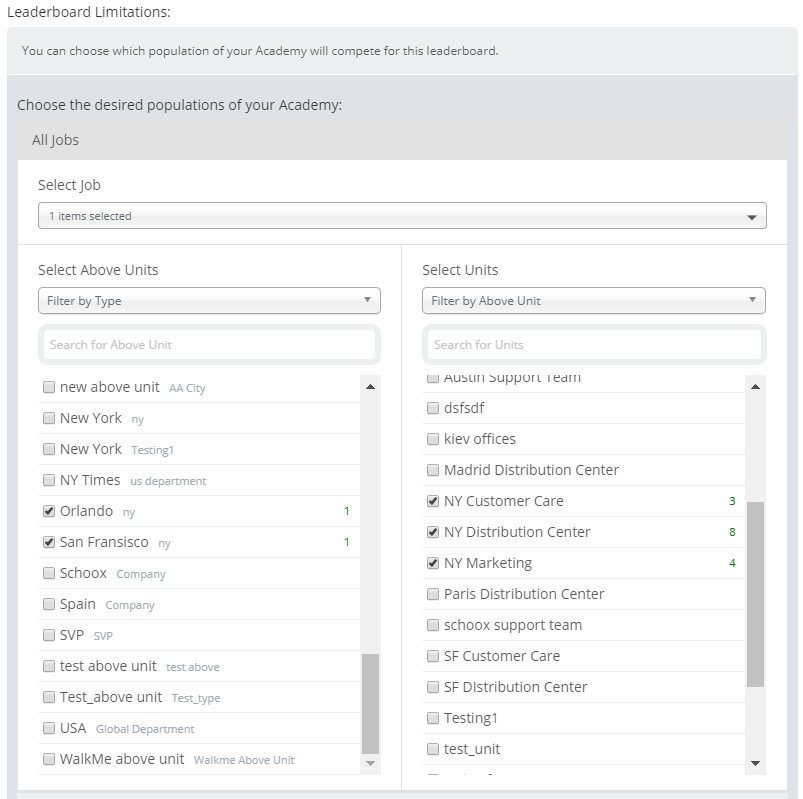Expand the Filter by Above Unit dropdown
The image size is (803, 799).
pyautogui.click(x=594, y=300)
